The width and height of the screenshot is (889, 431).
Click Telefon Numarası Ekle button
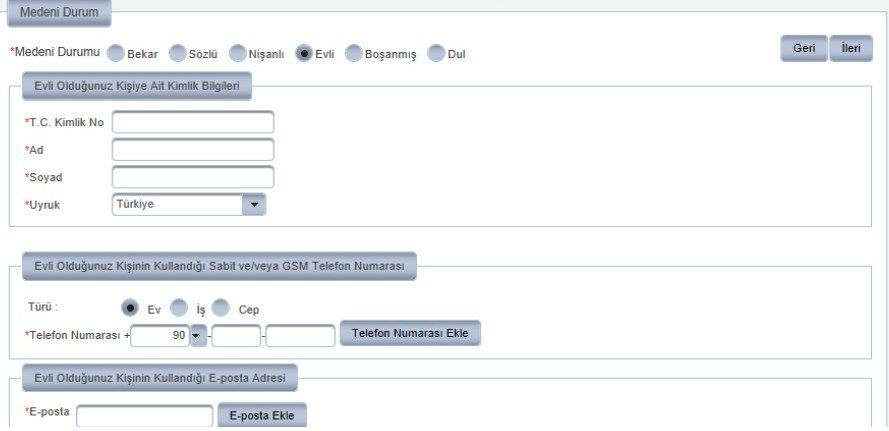tap(410, 333)
